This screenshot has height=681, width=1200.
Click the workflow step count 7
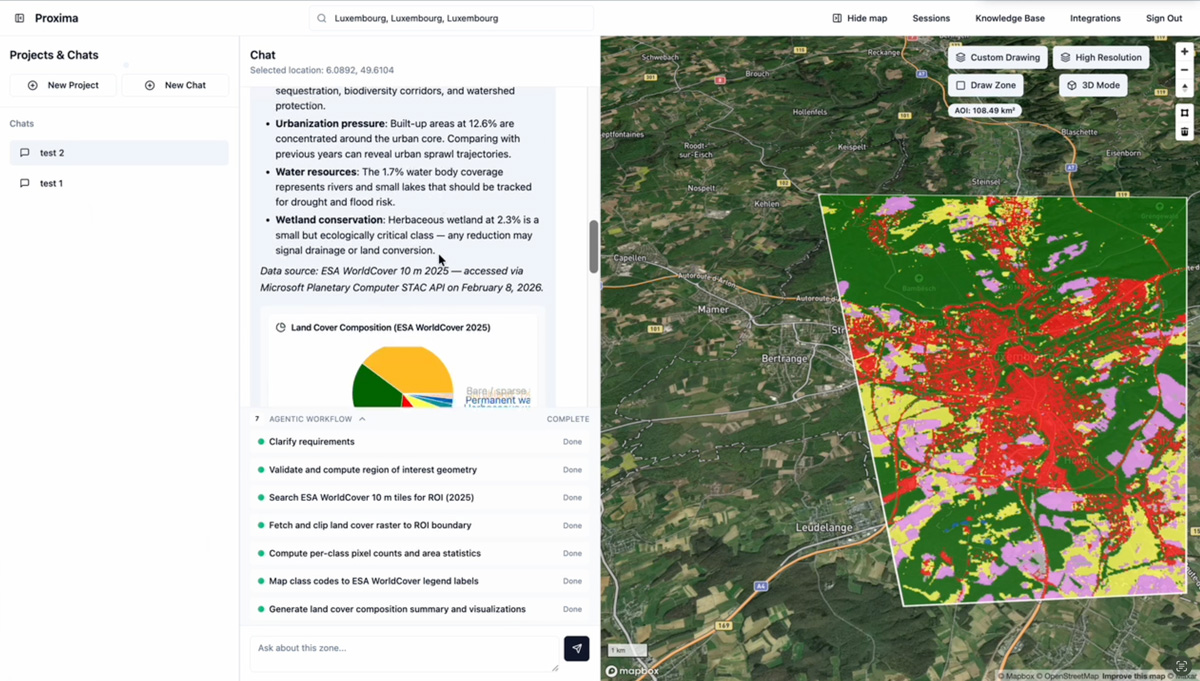pos(257,419)
